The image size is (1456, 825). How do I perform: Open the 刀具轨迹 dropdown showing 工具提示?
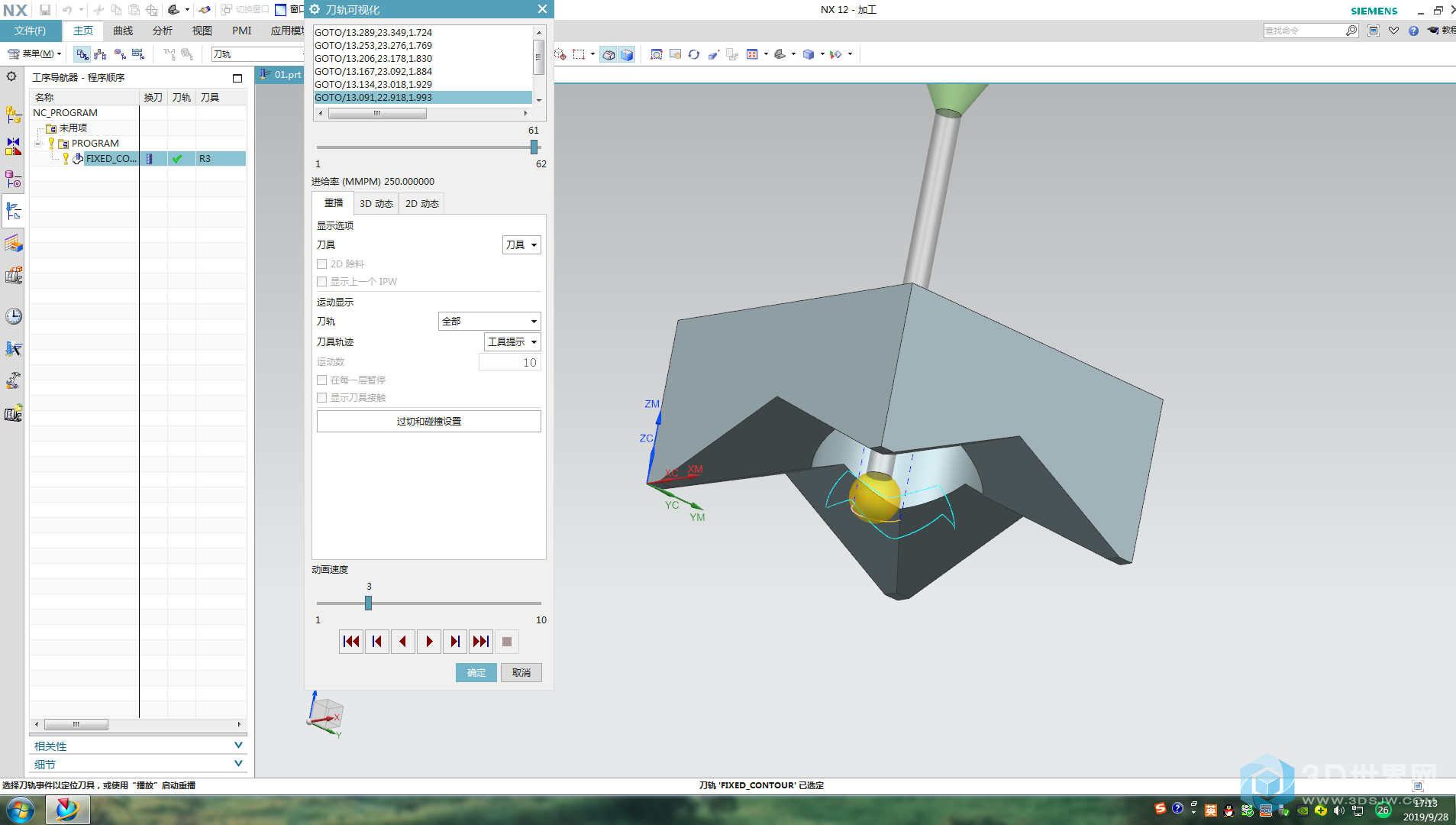(x=512, y=342)
